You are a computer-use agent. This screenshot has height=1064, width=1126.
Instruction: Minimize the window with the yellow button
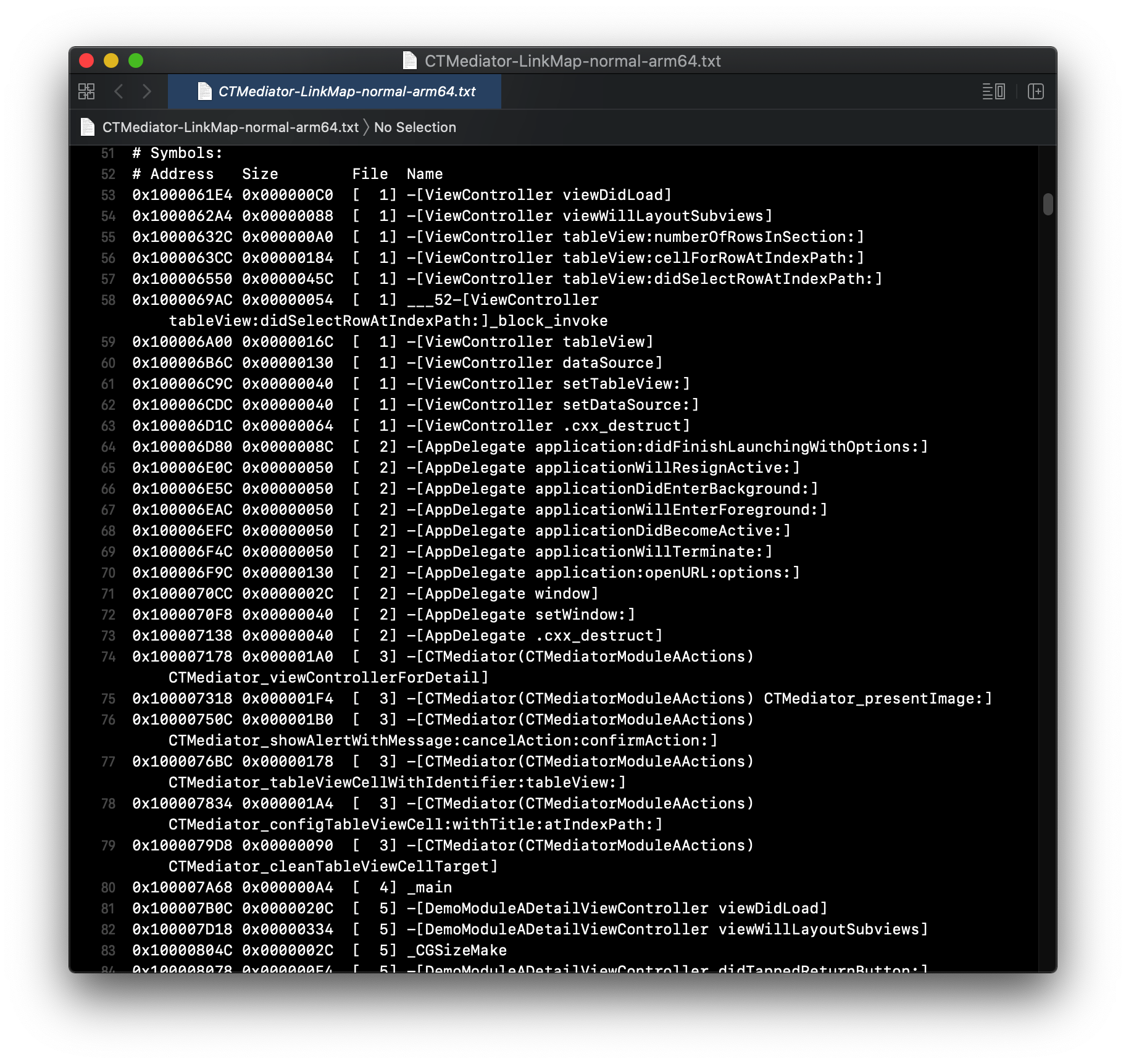coord(111,60)
